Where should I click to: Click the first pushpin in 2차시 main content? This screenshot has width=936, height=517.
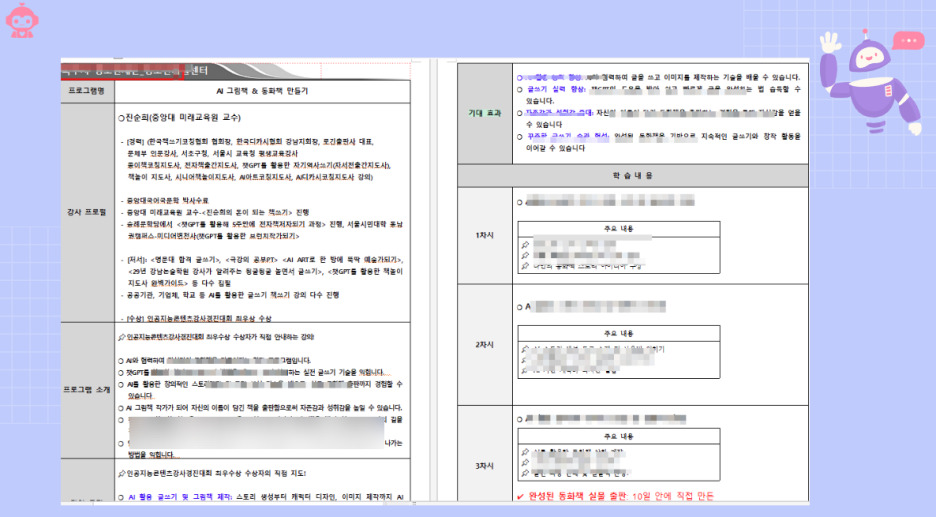pyautogui.click(x=525, y=349)
